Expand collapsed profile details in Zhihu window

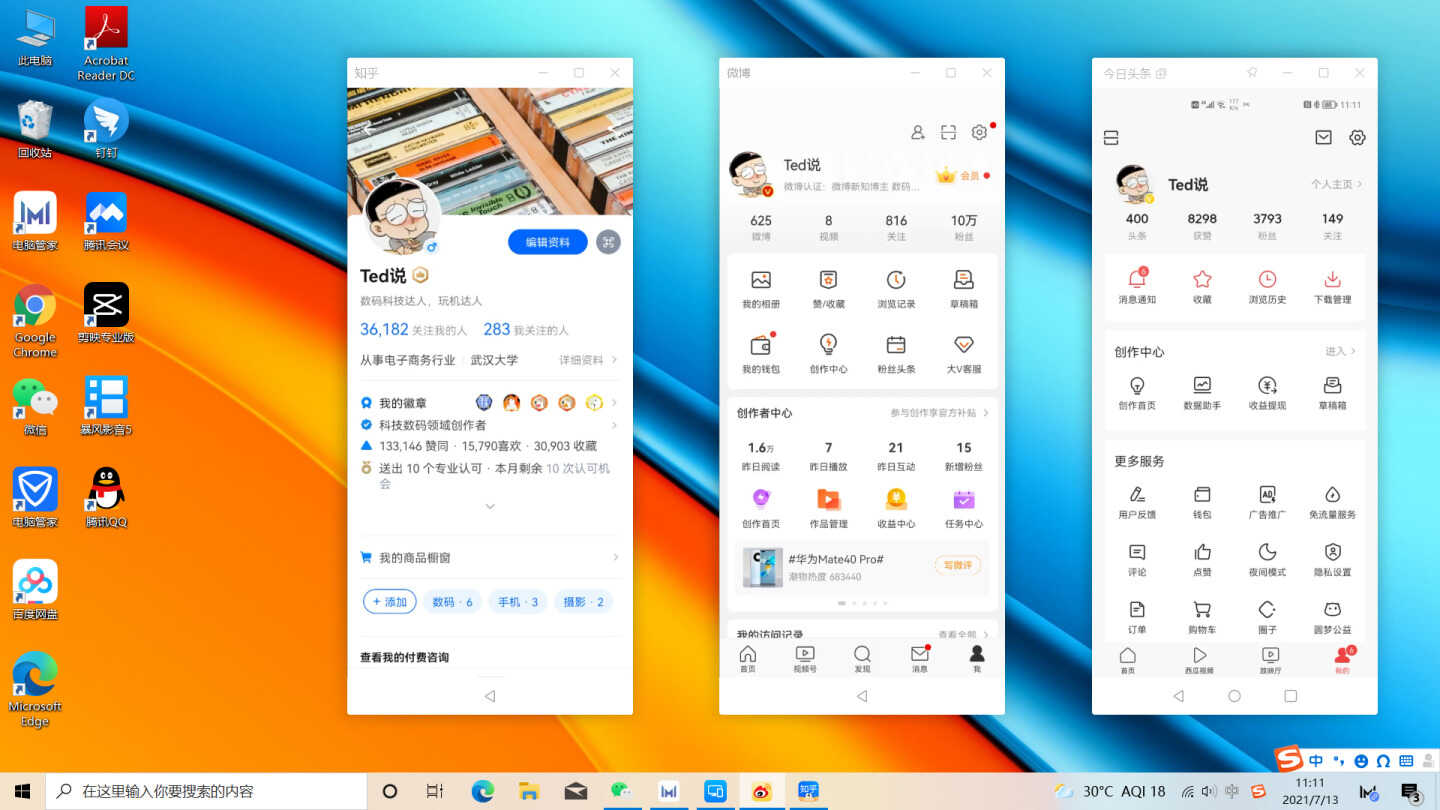tap(490, 507)
